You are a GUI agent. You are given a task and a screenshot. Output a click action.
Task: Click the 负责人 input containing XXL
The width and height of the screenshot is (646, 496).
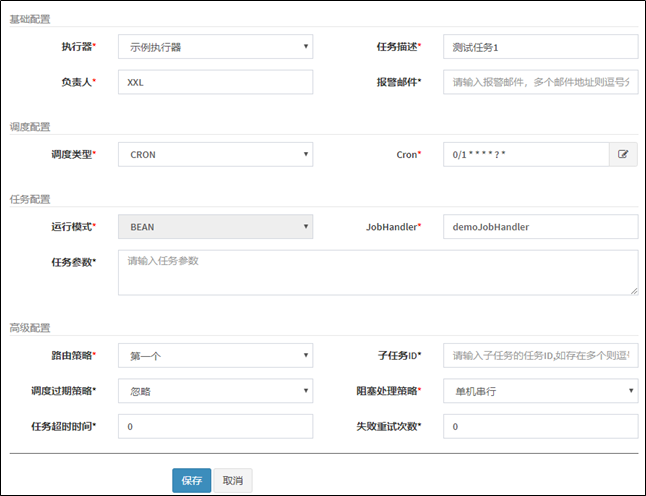click(215, 83)
